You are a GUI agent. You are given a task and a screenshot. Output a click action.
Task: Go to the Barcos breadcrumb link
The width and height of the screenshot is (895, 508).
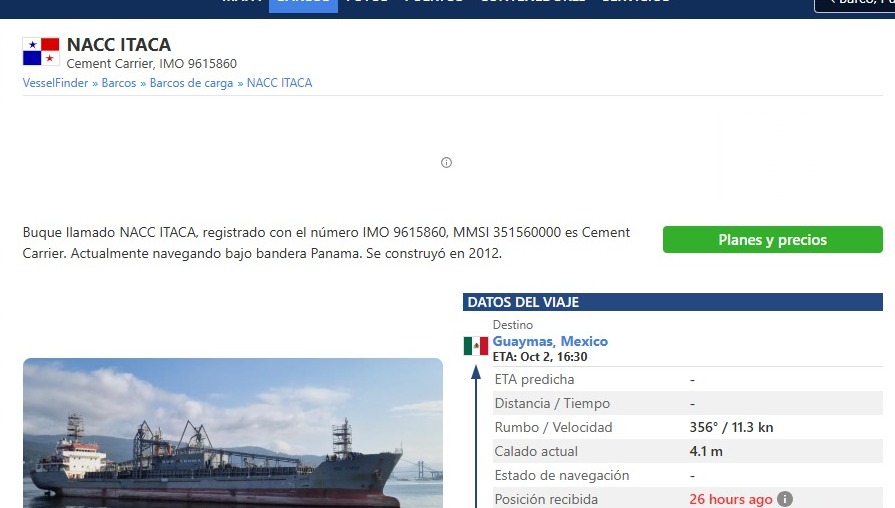tap(119, 83)
